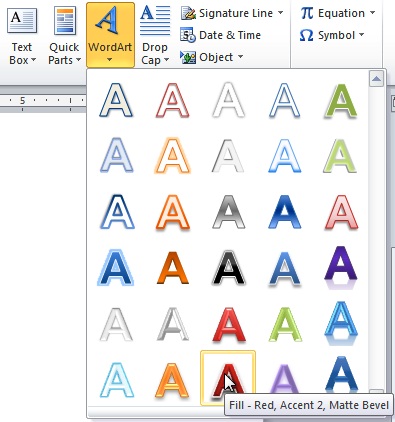Choose the white fill orange glow outline WordArt

point(172,156)
